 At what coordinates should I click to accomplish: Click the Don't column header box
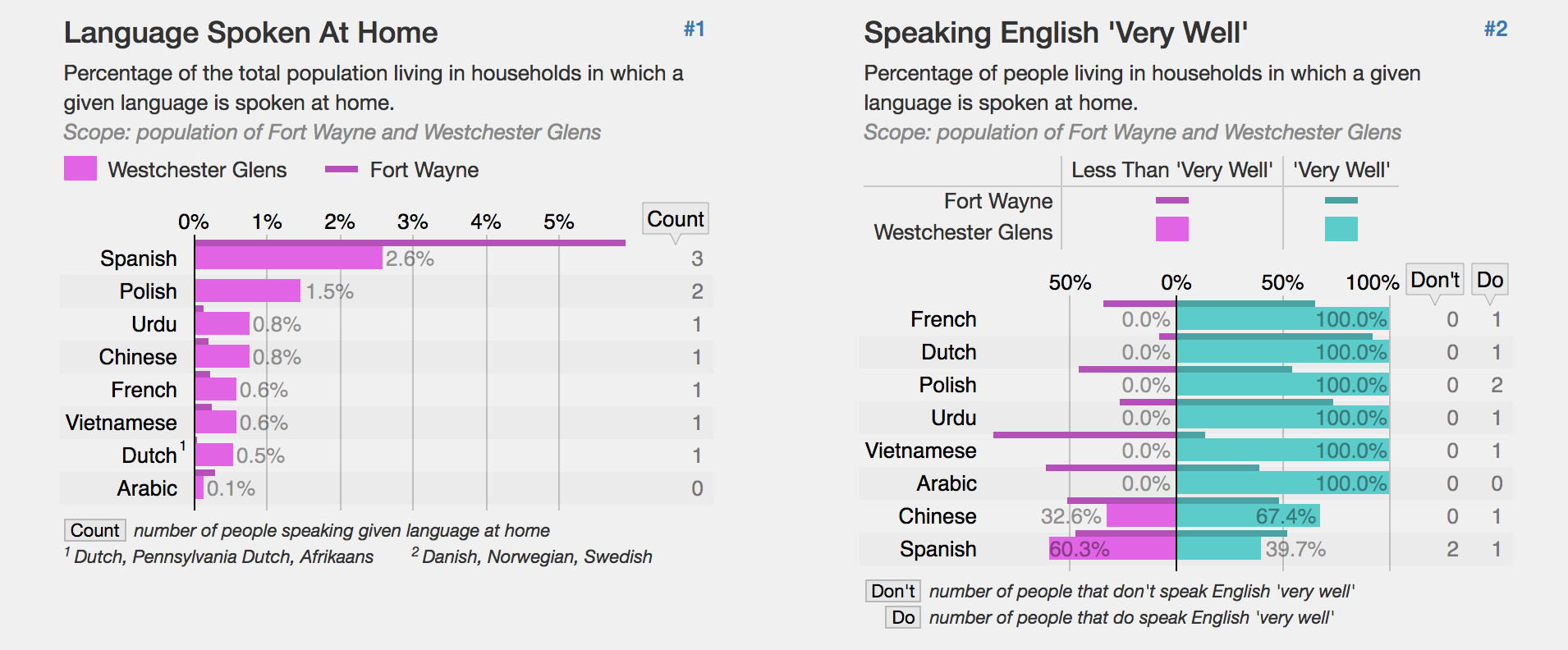(1434, 280)
